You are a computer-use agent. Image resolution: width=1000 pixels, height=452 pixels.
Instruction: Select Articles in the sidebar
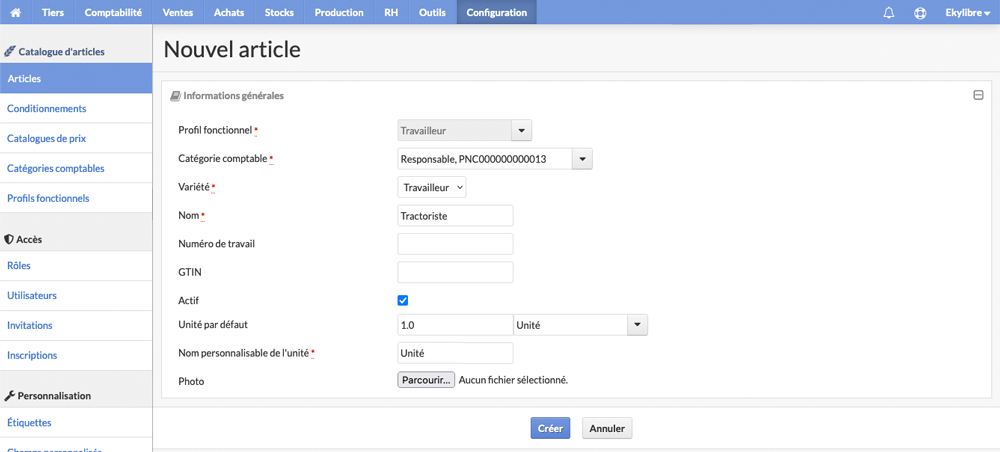pyautogui.click(x=76, y=78)
